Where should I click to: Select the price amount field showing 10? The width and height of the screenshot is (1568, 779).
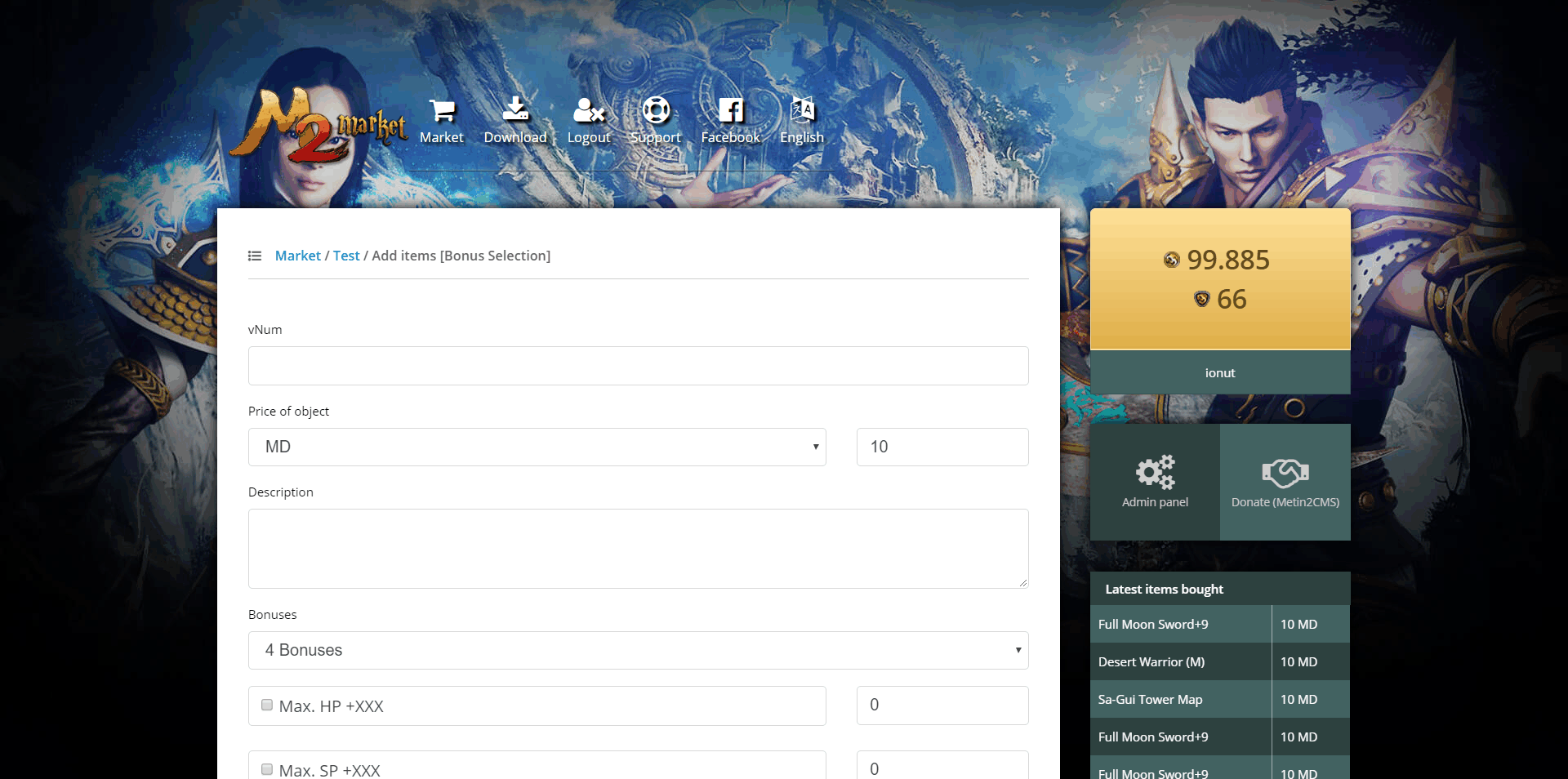pyautogui.click(x=942, y=447)
